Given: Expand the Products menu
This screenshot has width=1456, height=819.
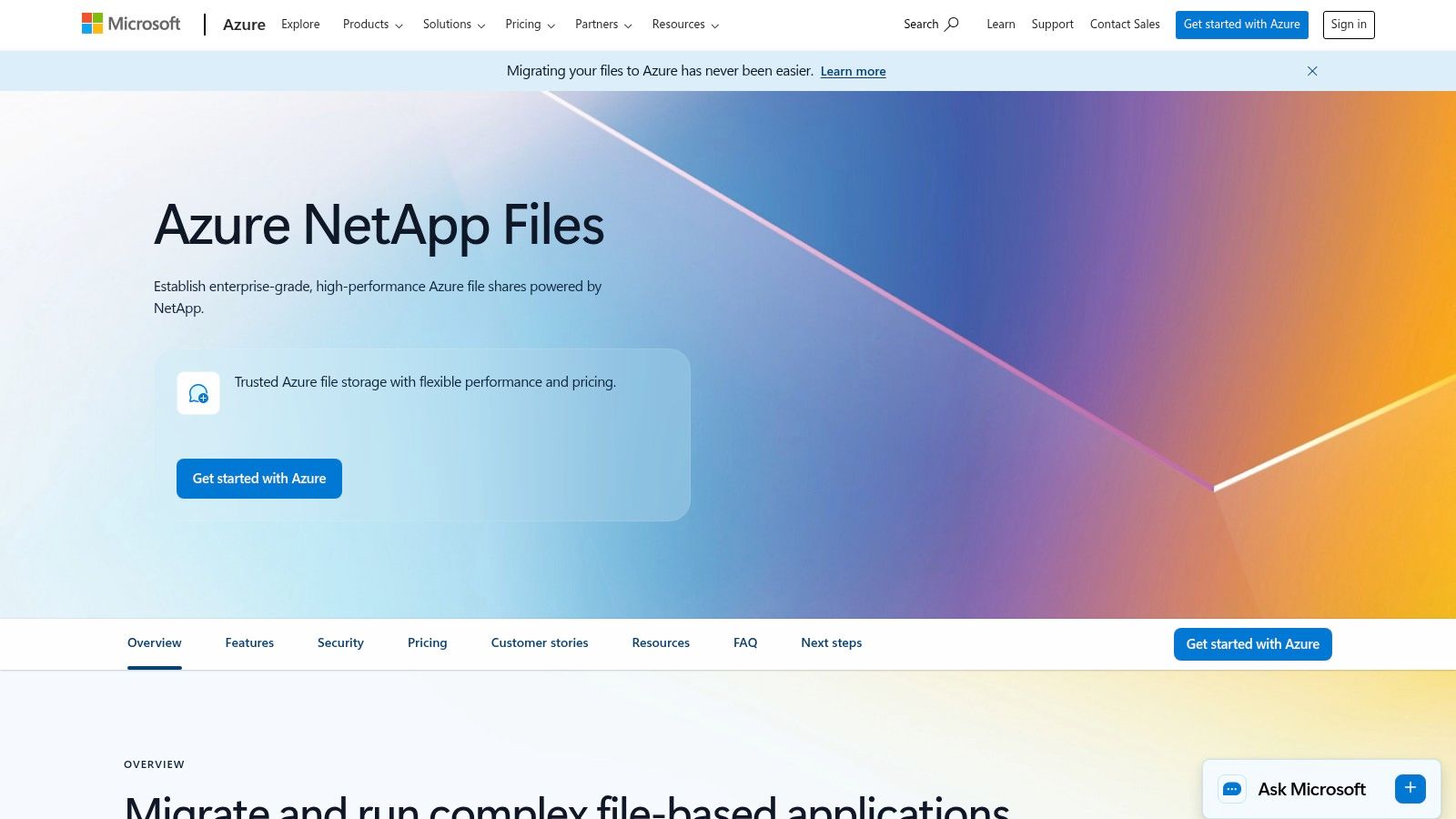Looking at the screenshot, I should [x=371, y=25].
